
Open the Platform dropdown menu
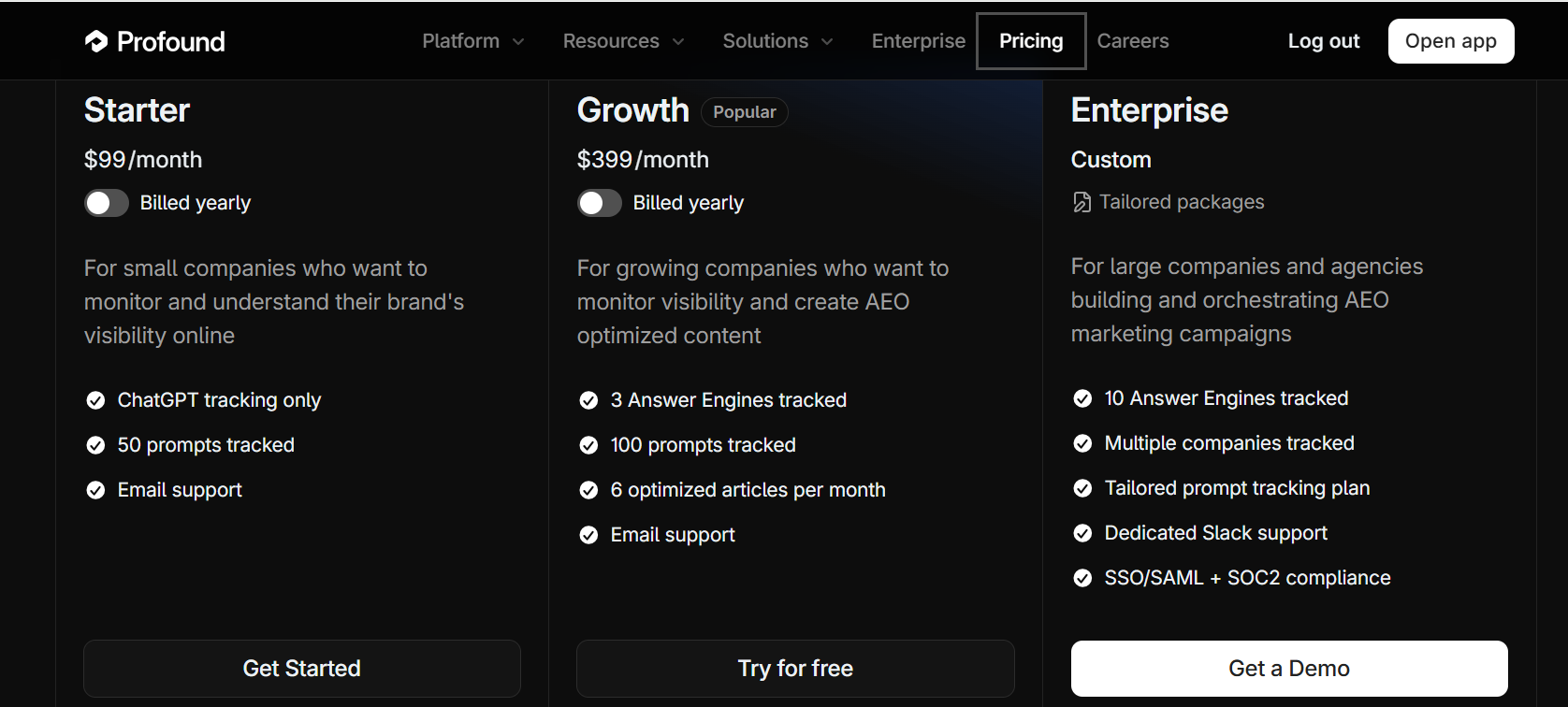pos(472,40)
